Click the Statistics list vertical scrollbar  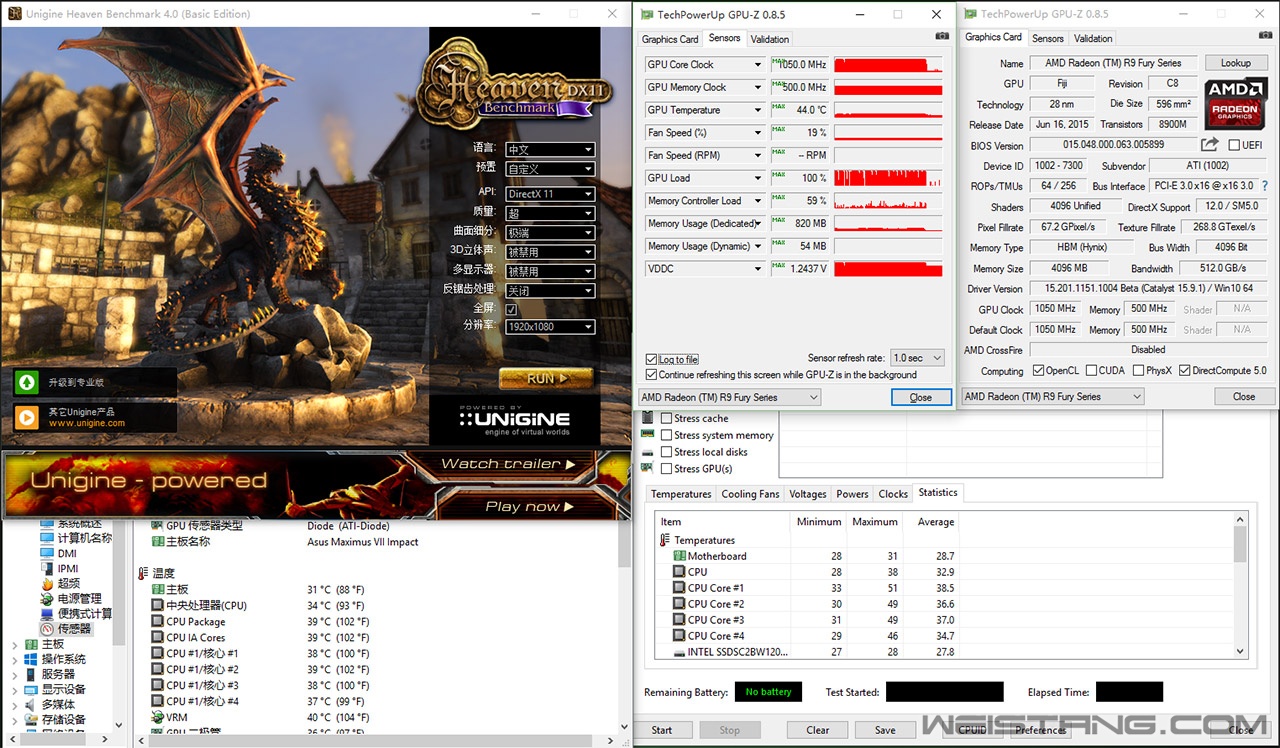(1240, 587)
